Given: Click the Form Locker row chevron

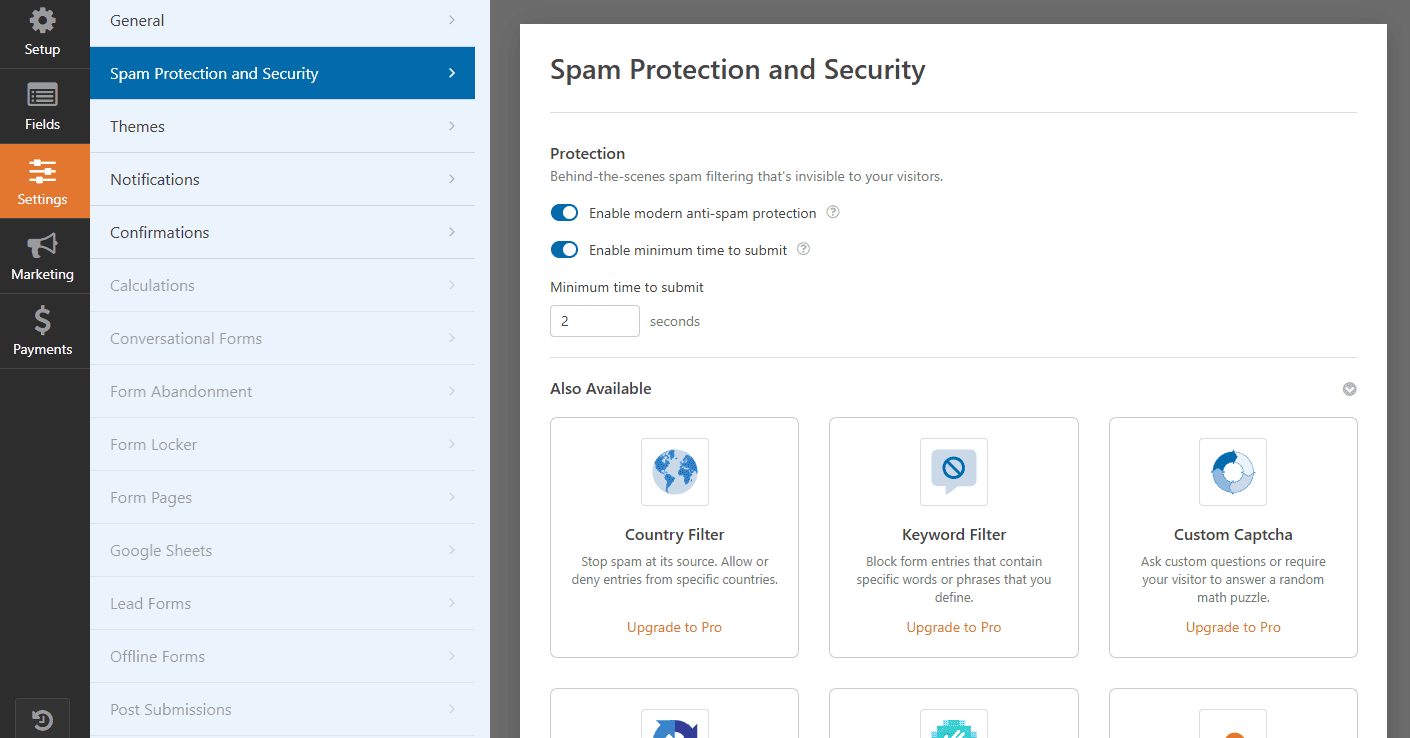Looking at the screenshot, I should (x=452, y=444).
